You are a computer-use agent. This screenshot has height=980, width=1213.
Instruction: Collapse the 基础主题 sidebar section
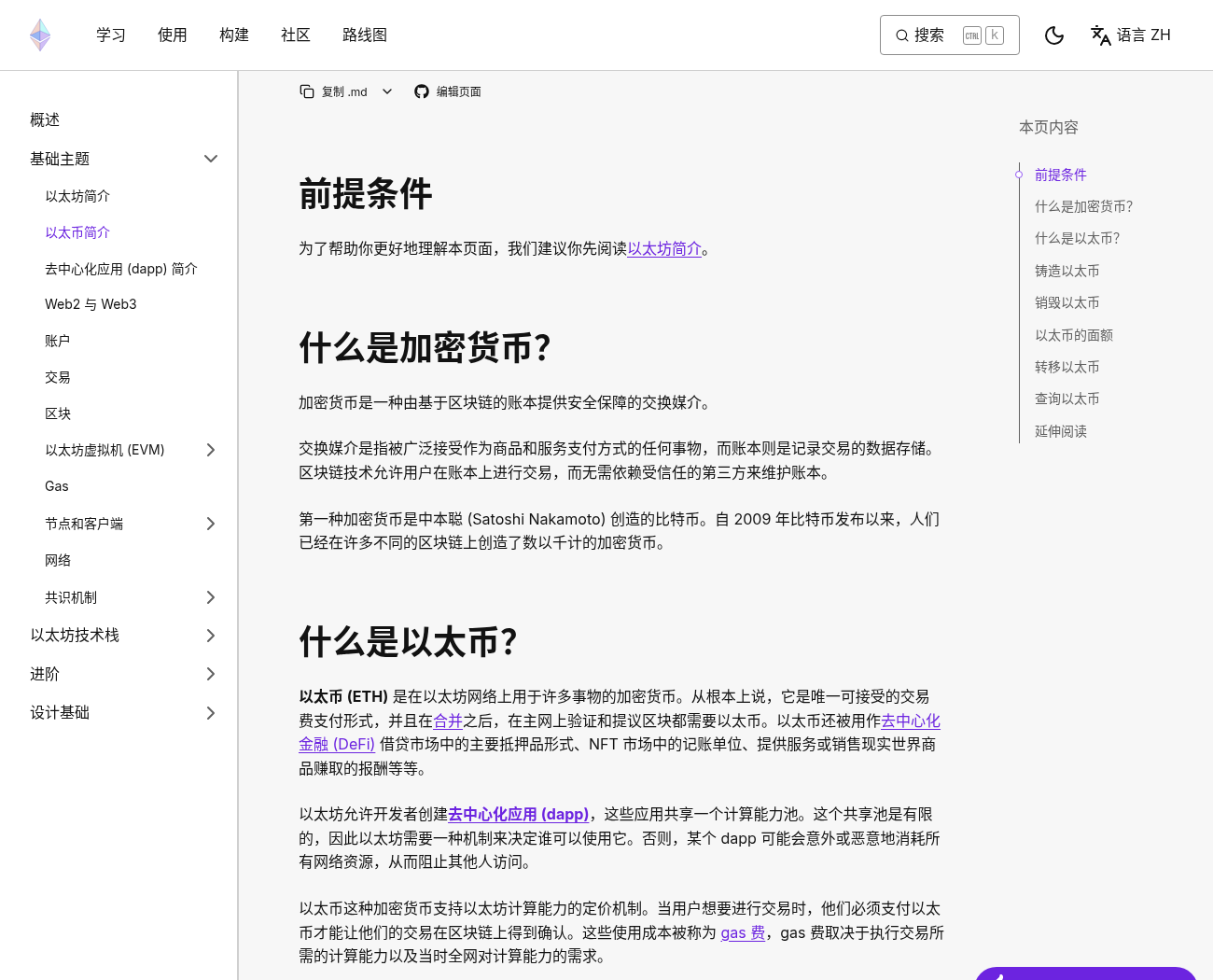coord(211,159)
